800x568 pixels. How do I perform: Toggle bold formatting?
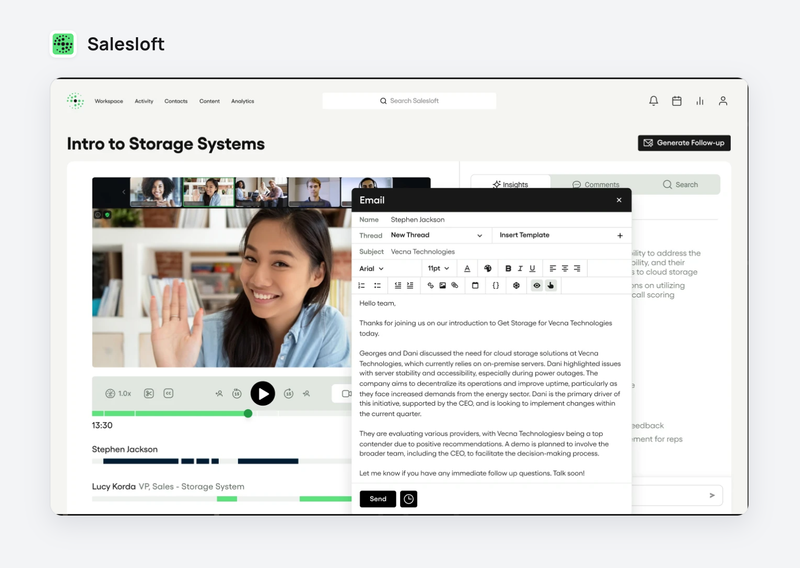pos(508,268)
